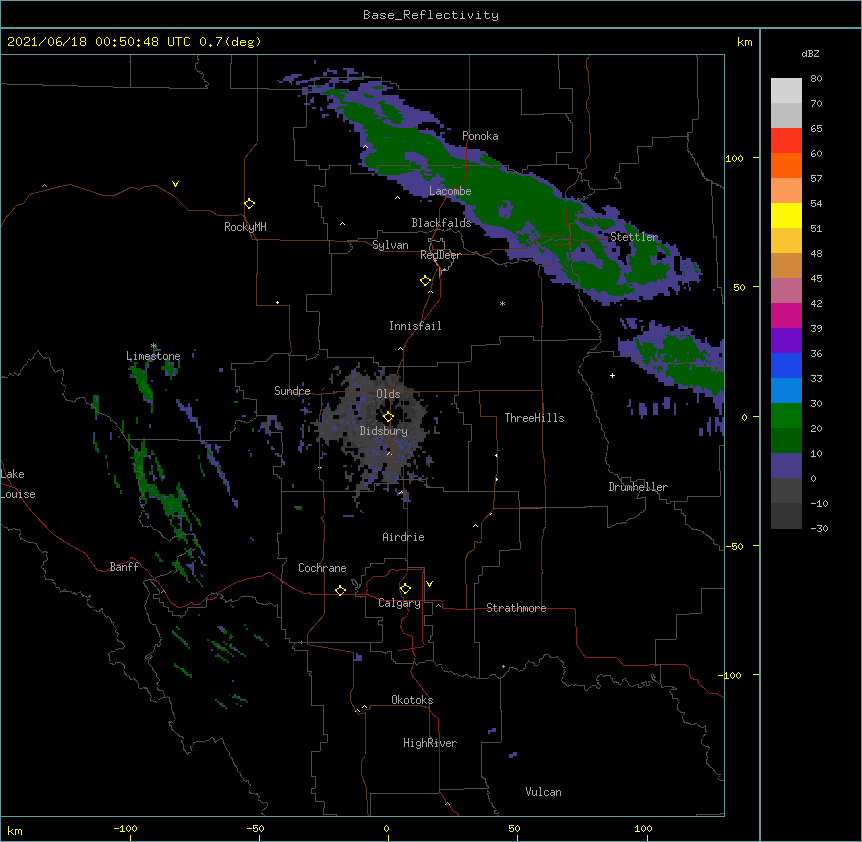
Task: Click the Didsbury city label
Action: tap(384, 431)
